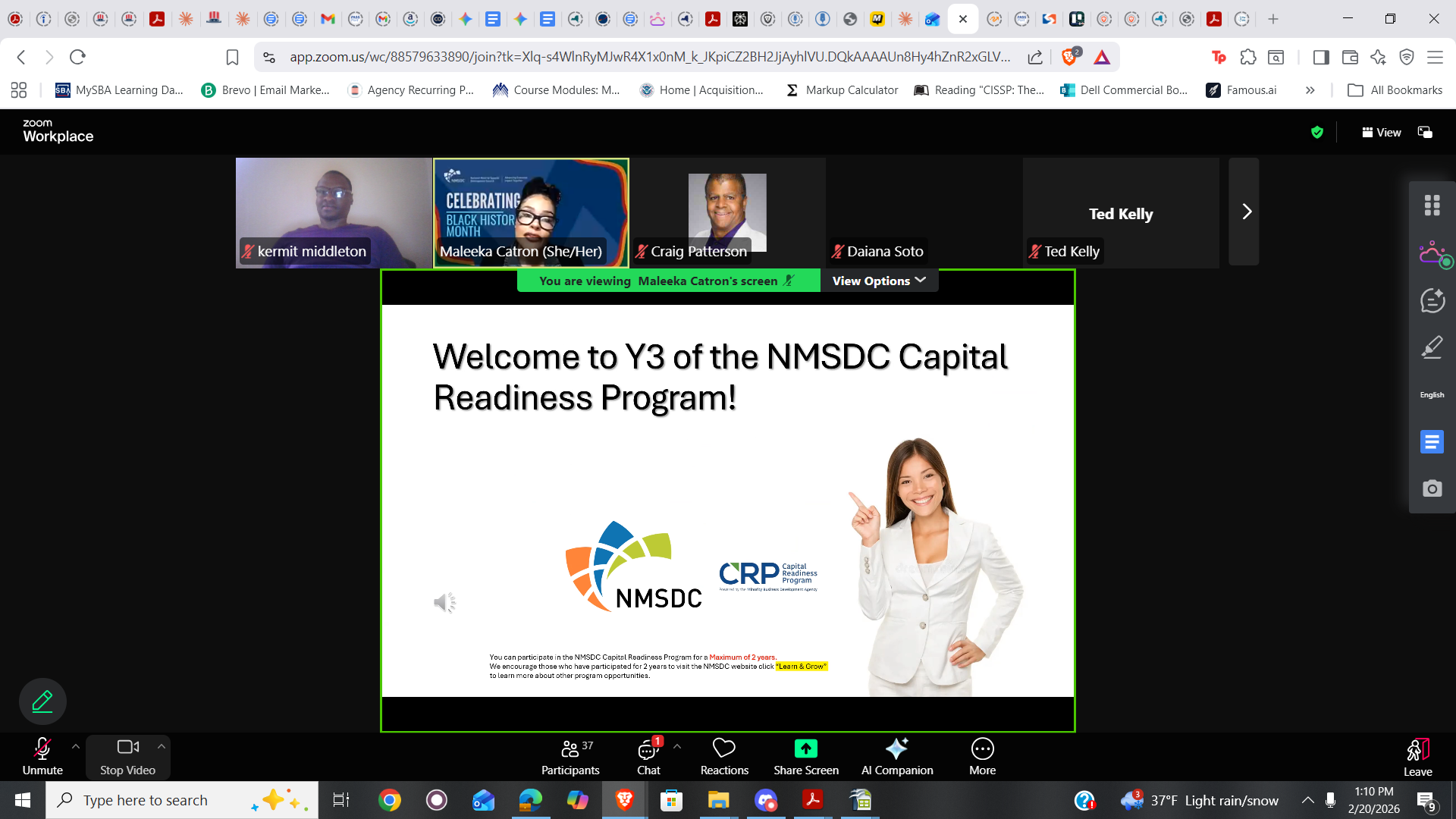Open the chat window
This screenshot has height=819, width=1456.
pyautogui.click(x=648, y=757)
